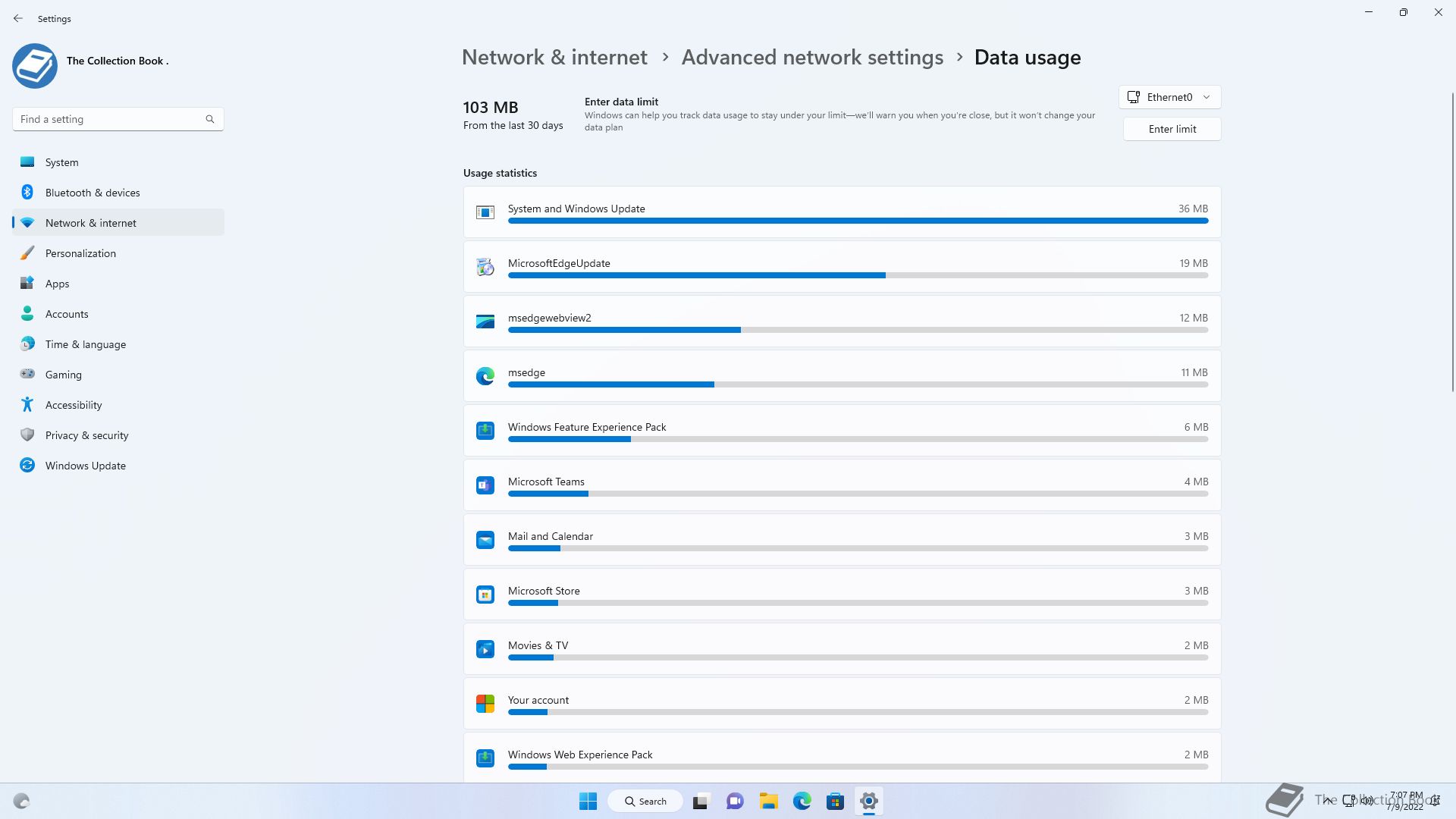The height and width of the screenshot is (819, 1456).
Task: Click the Windows Web Experience Pack icon
Action: click(x=485, y=758)
